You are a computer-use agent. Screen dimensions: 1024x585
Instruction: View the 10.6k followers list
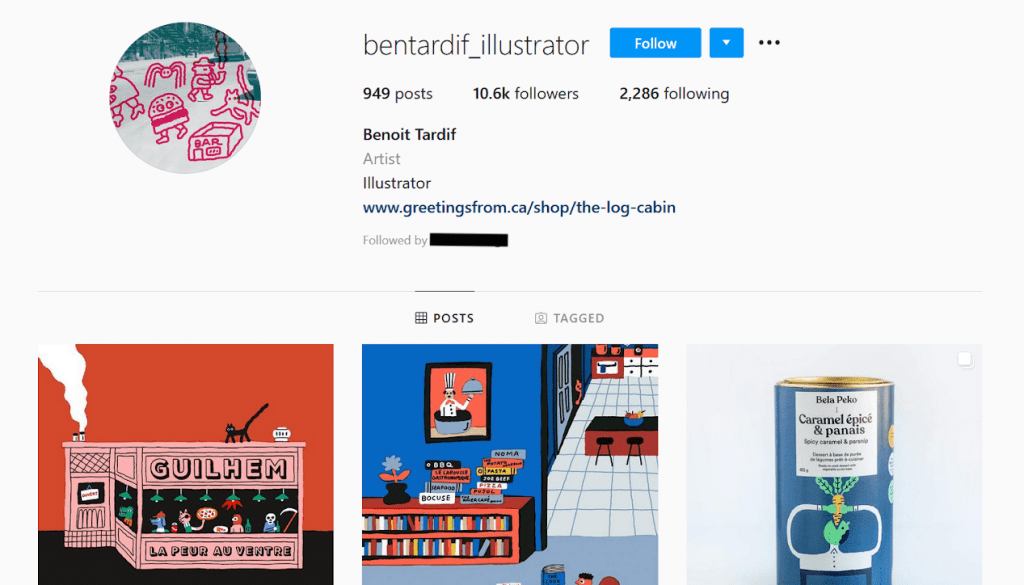coord(526,93)
